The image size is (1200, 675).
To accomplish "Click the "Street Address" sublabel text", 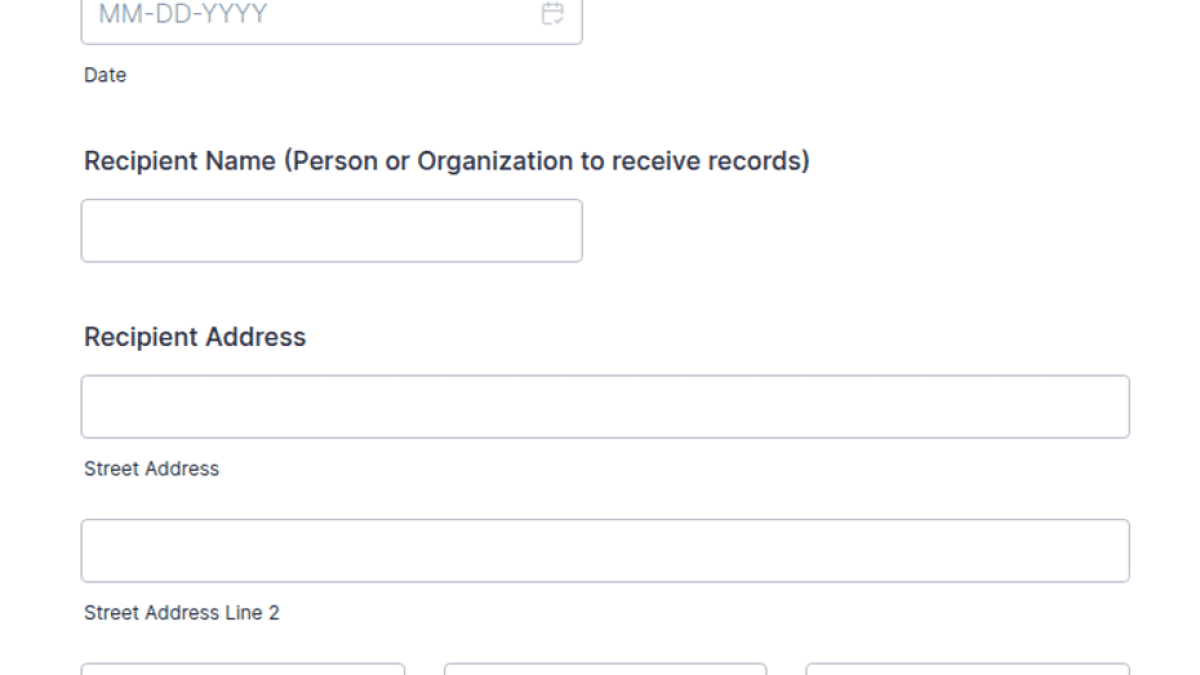I will (151, 469).
